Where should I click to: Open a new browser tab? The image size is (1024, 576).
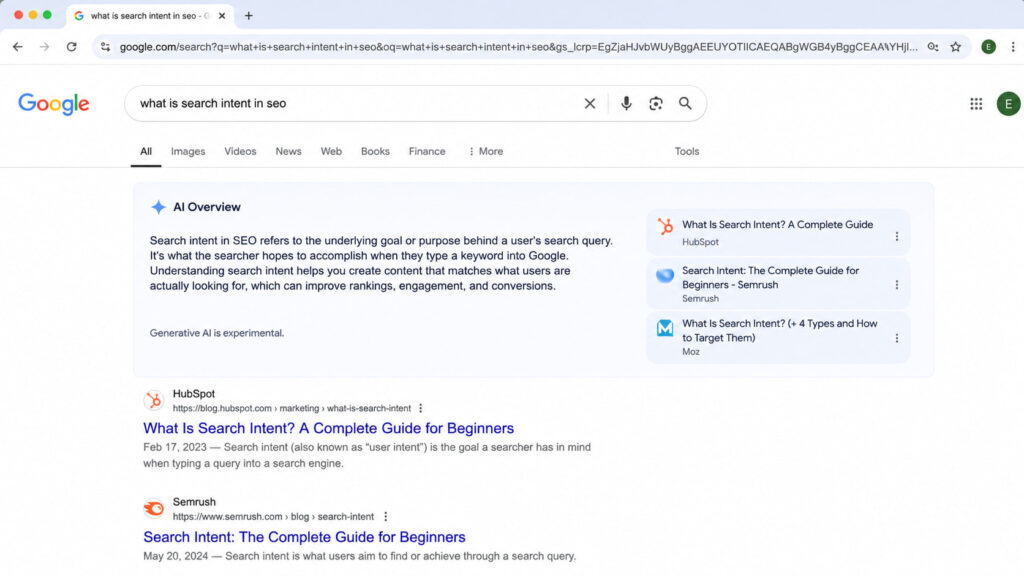click(249, 16)
